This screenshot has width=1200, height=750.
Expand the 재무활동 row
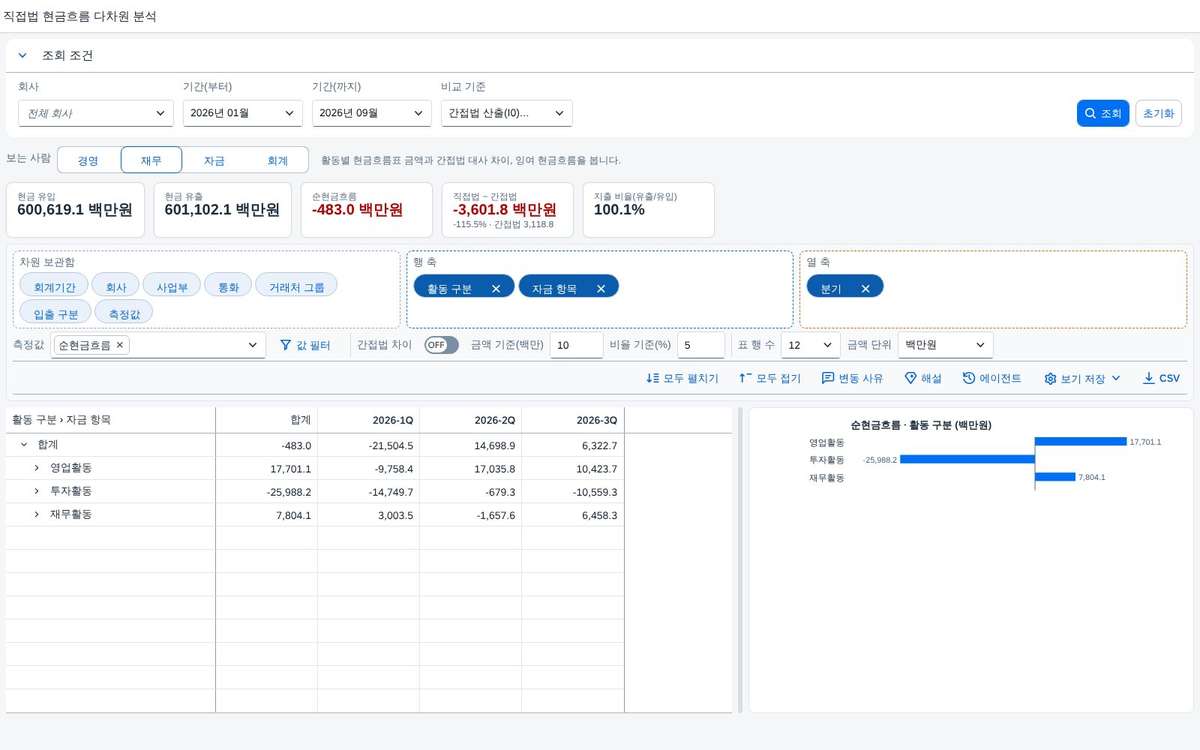[36, 514]
